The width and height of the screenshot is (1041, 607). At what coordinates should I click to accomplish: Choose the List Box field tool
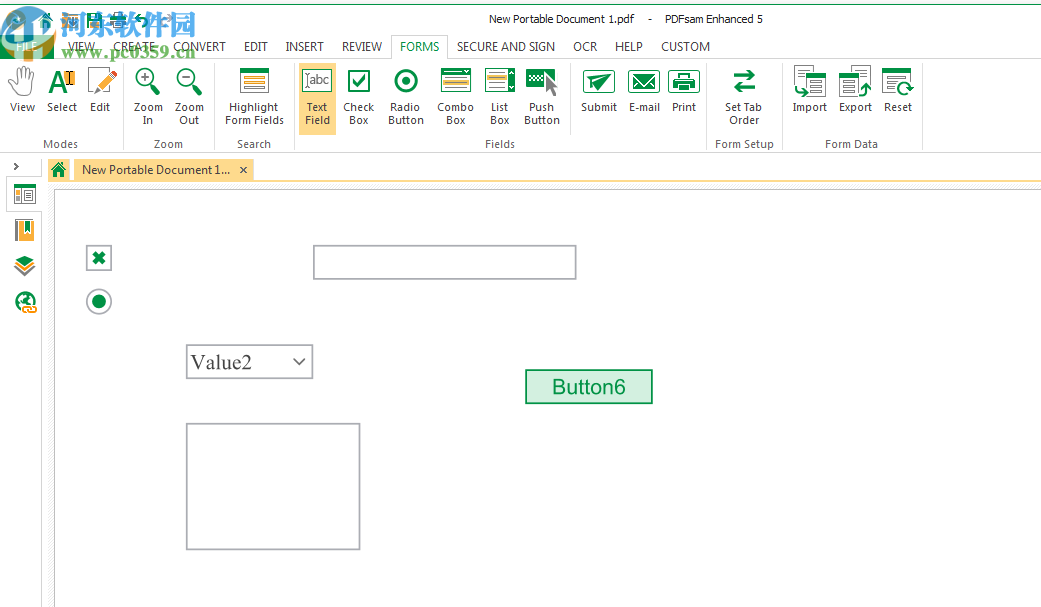click(500, 97)
